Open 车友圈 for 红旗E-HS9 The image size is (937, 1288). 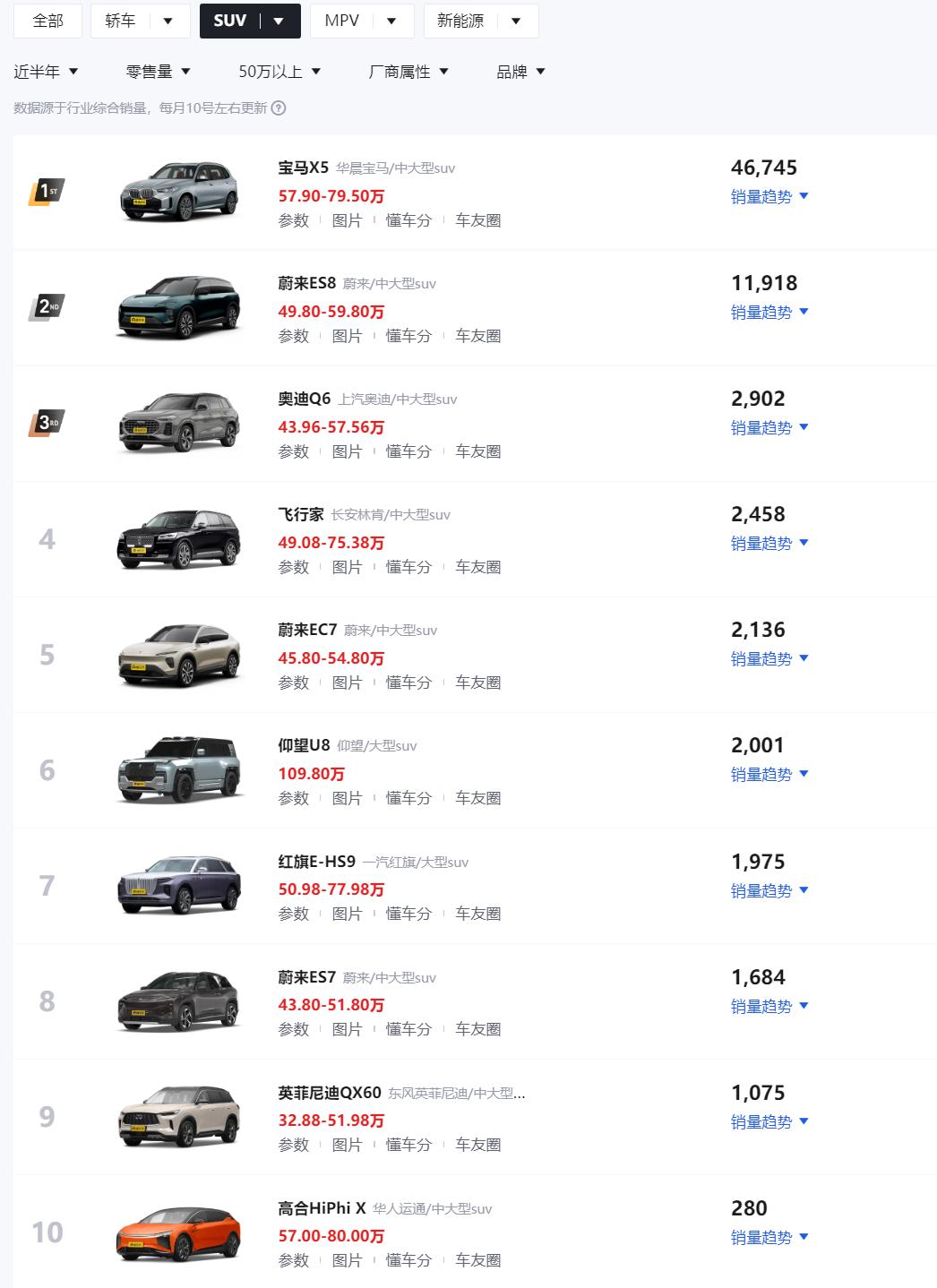[x=477, y=914]
